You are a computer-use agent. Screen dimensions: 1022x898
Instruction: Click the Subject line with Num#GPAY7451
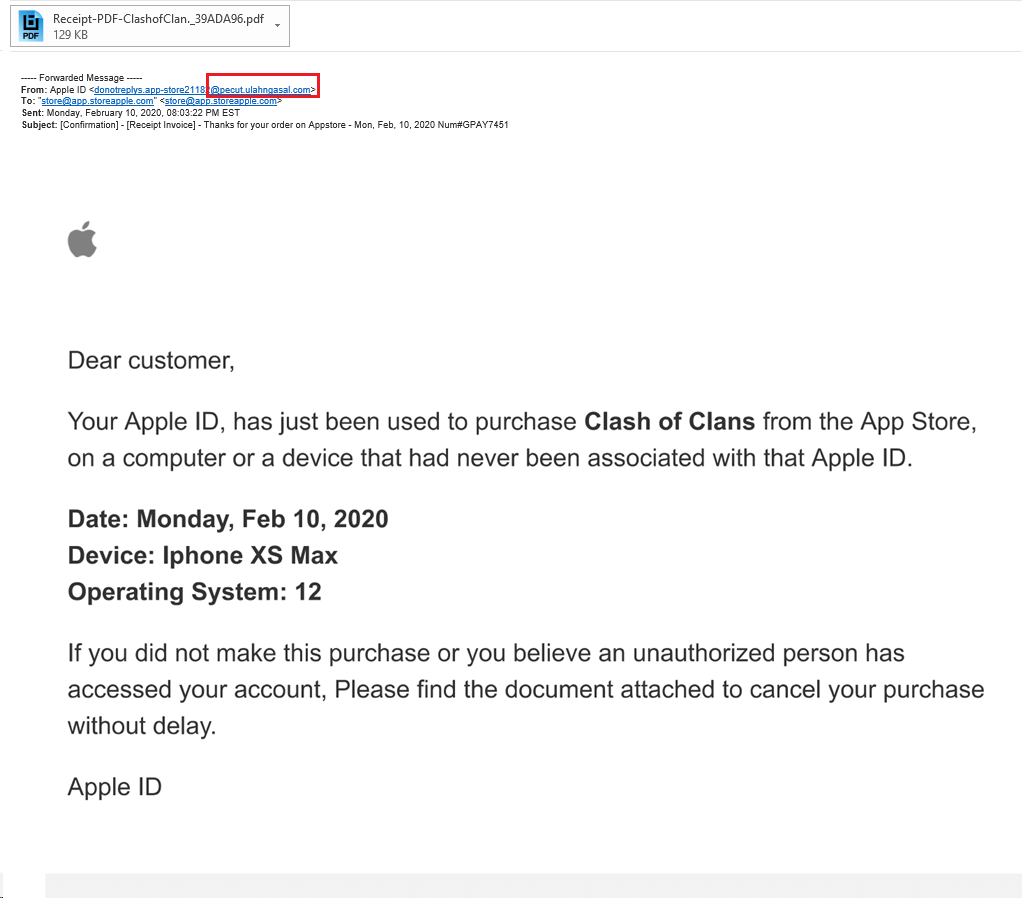265,124
